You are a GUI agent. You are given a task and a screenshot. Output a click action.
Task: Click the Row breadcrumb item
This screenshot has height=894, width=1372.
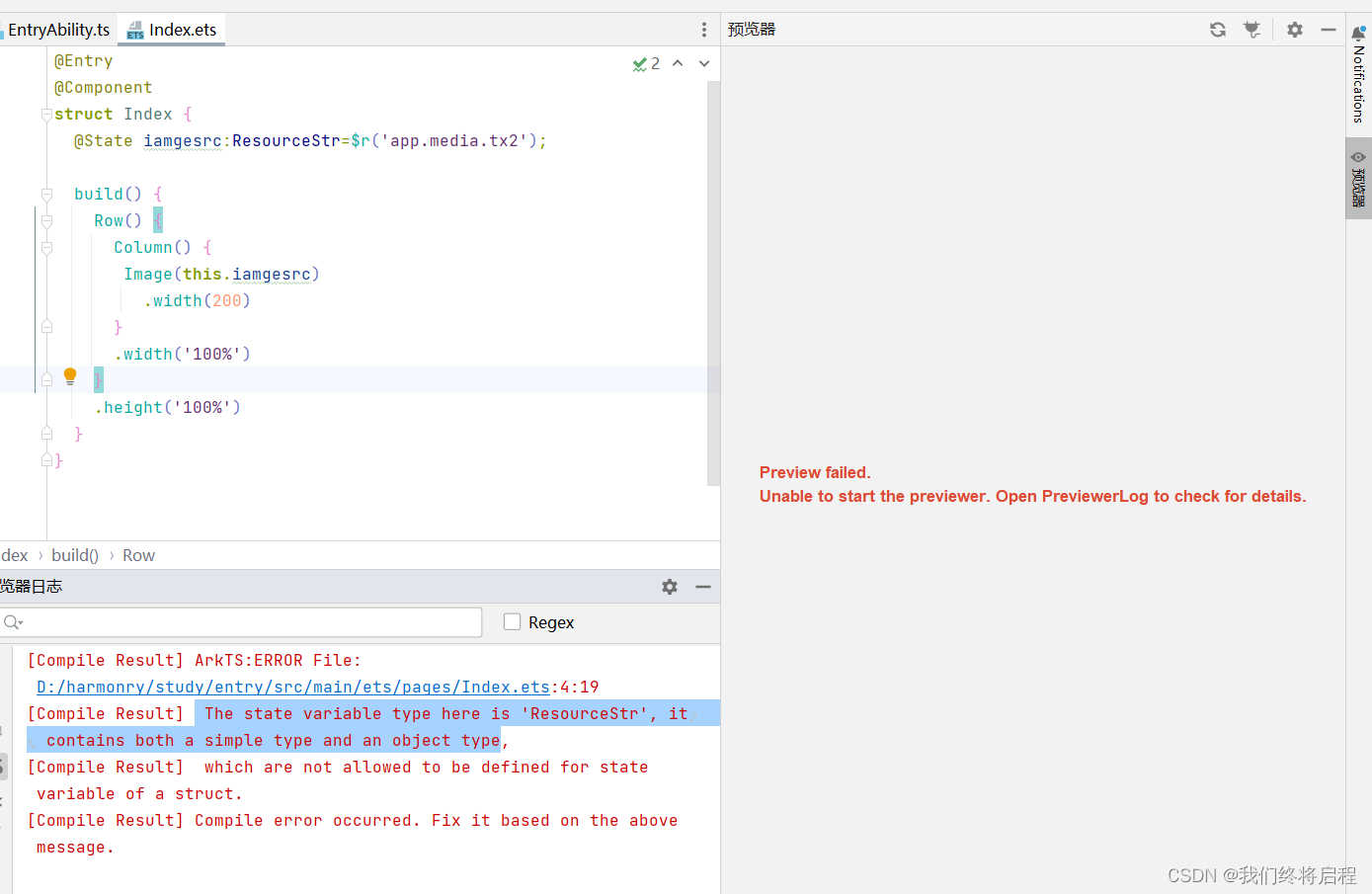click(137, 554)
